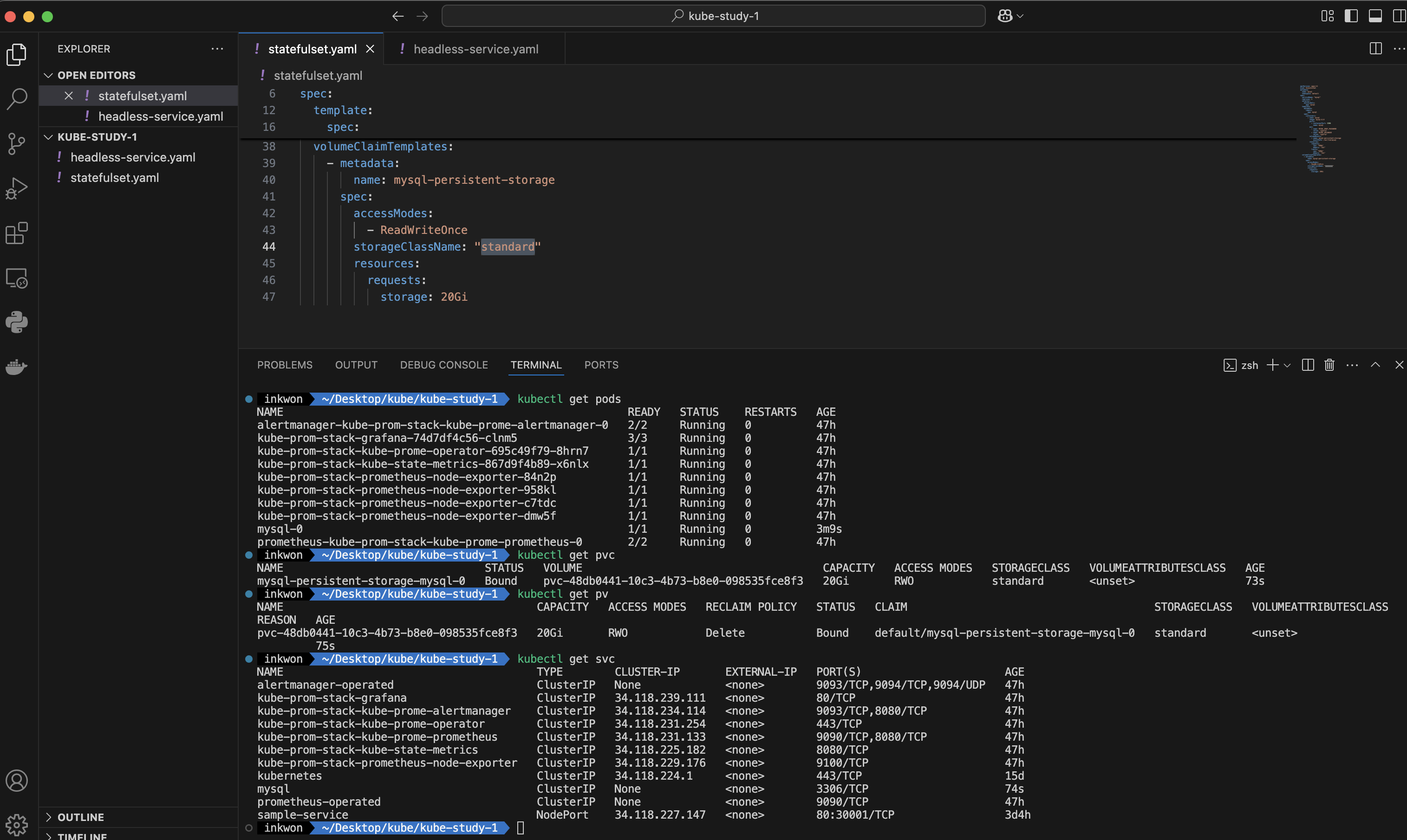This screenshot has height=840, width=1407.
Task: Open the Manage gear settings icon
Action: pos(16,825)
